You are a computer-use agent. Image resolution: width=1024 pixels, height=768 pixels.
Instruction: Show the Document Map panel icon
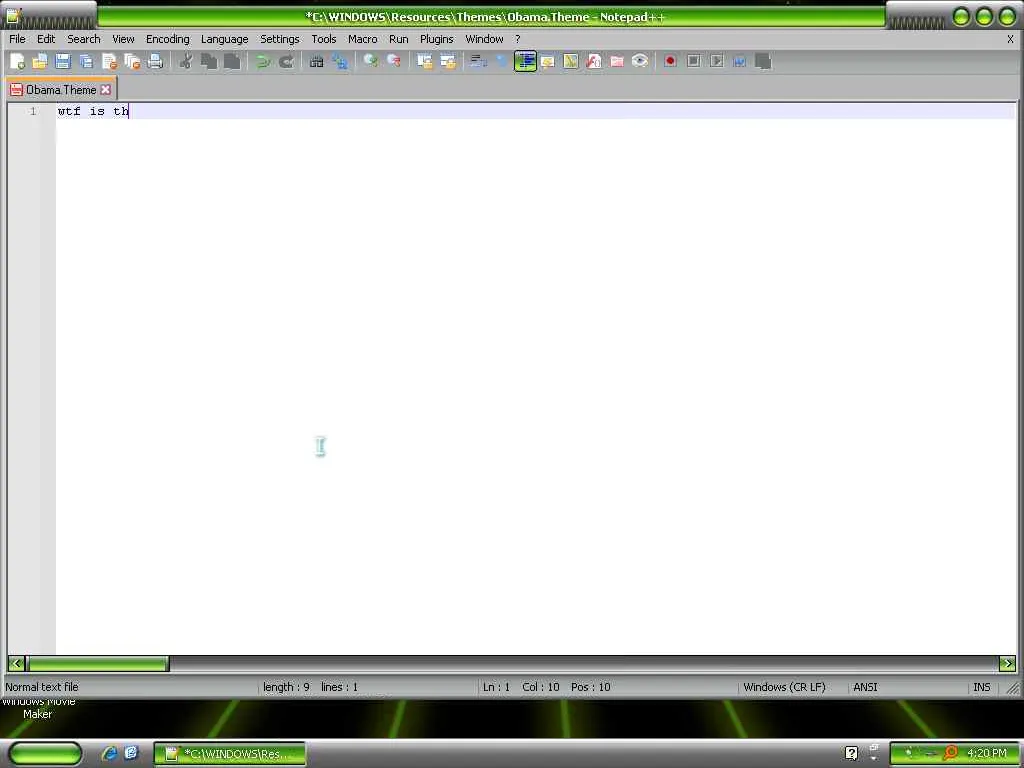pos(571,61)
